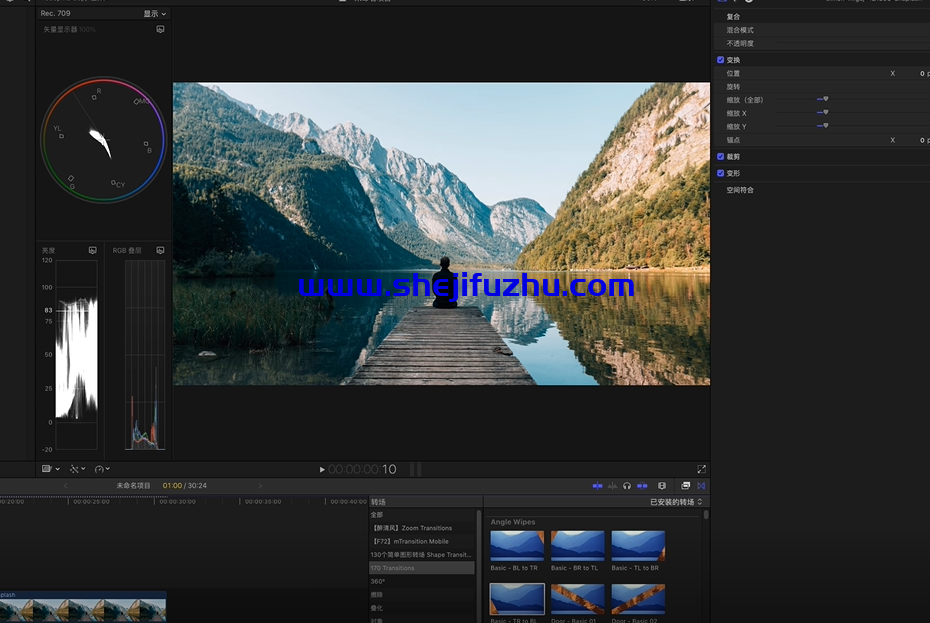Select the 擦除 wipes category
The image size is (930, 623).
pyautogui.click(x=422, y=595)
